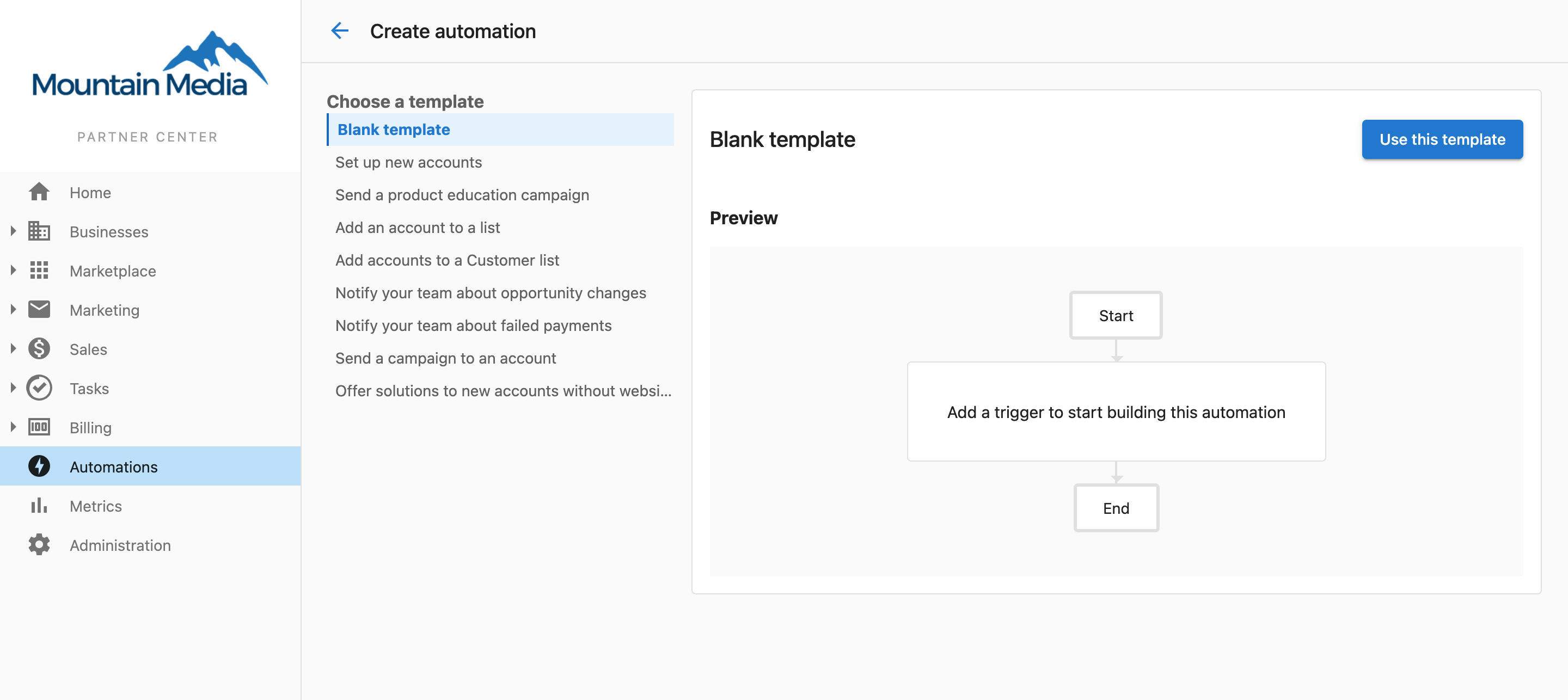Click the Create automation page title
The image size is (1568, 700).
pyautogui.click(x=453, y=31)
